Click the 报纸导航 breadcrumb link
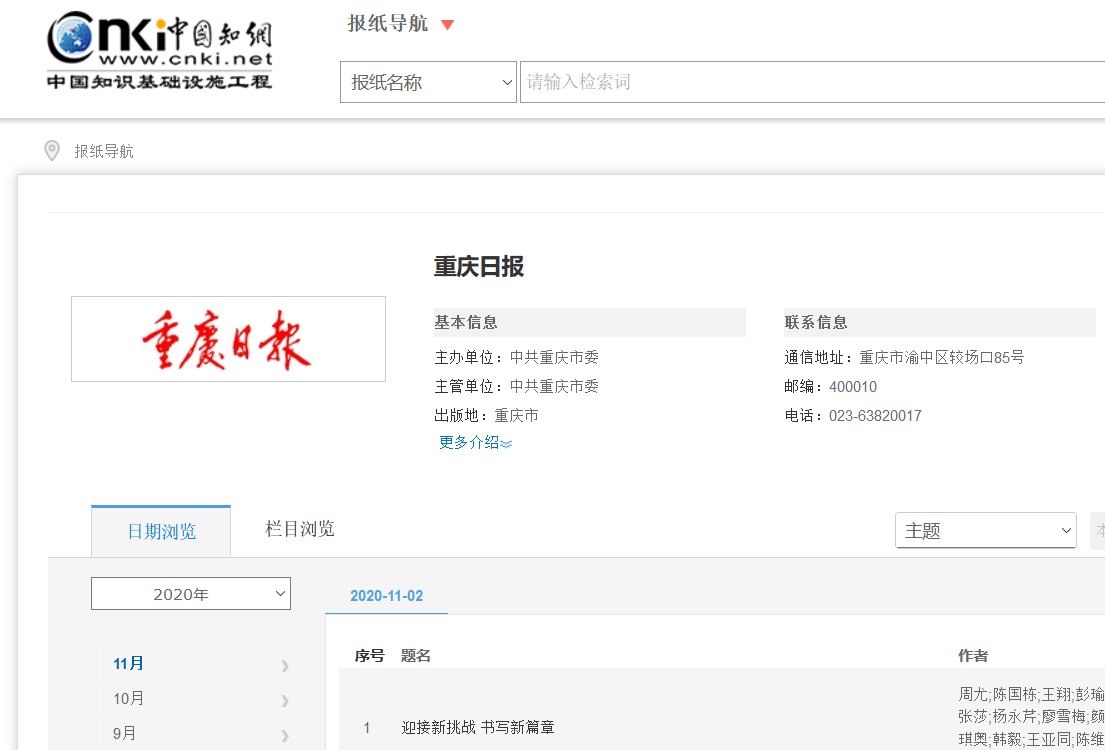This screenshot has height=750, width=1105. coord(104,151)
